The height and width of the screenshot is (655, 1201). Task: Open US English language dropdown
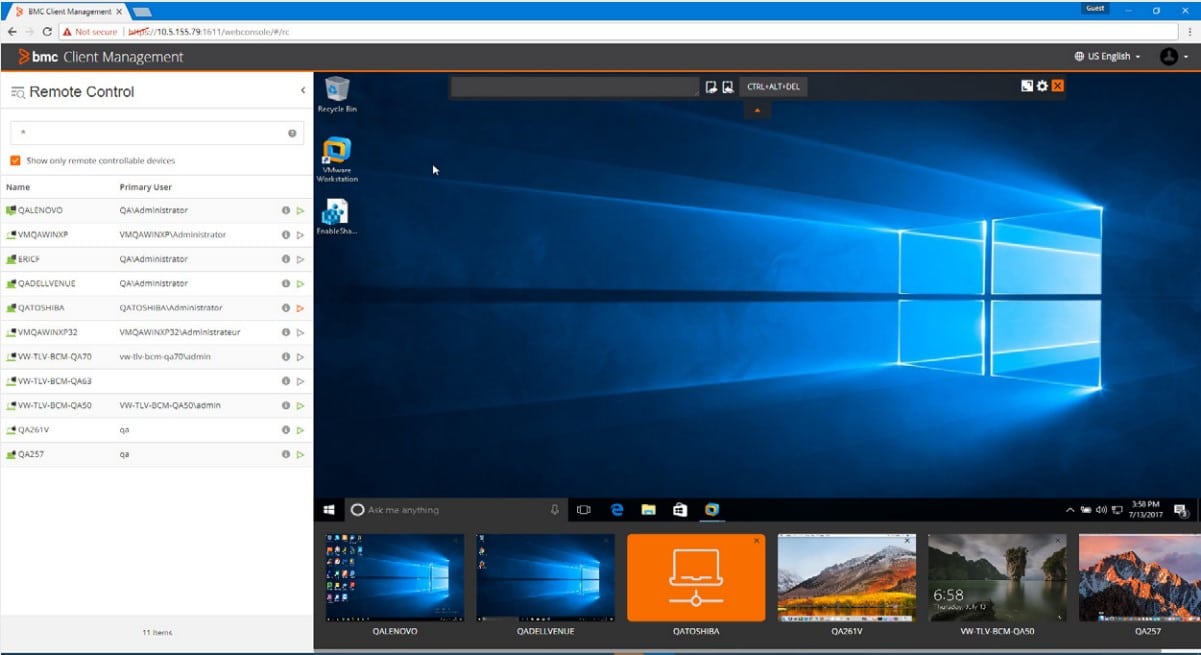click(x=1108, y=57)
